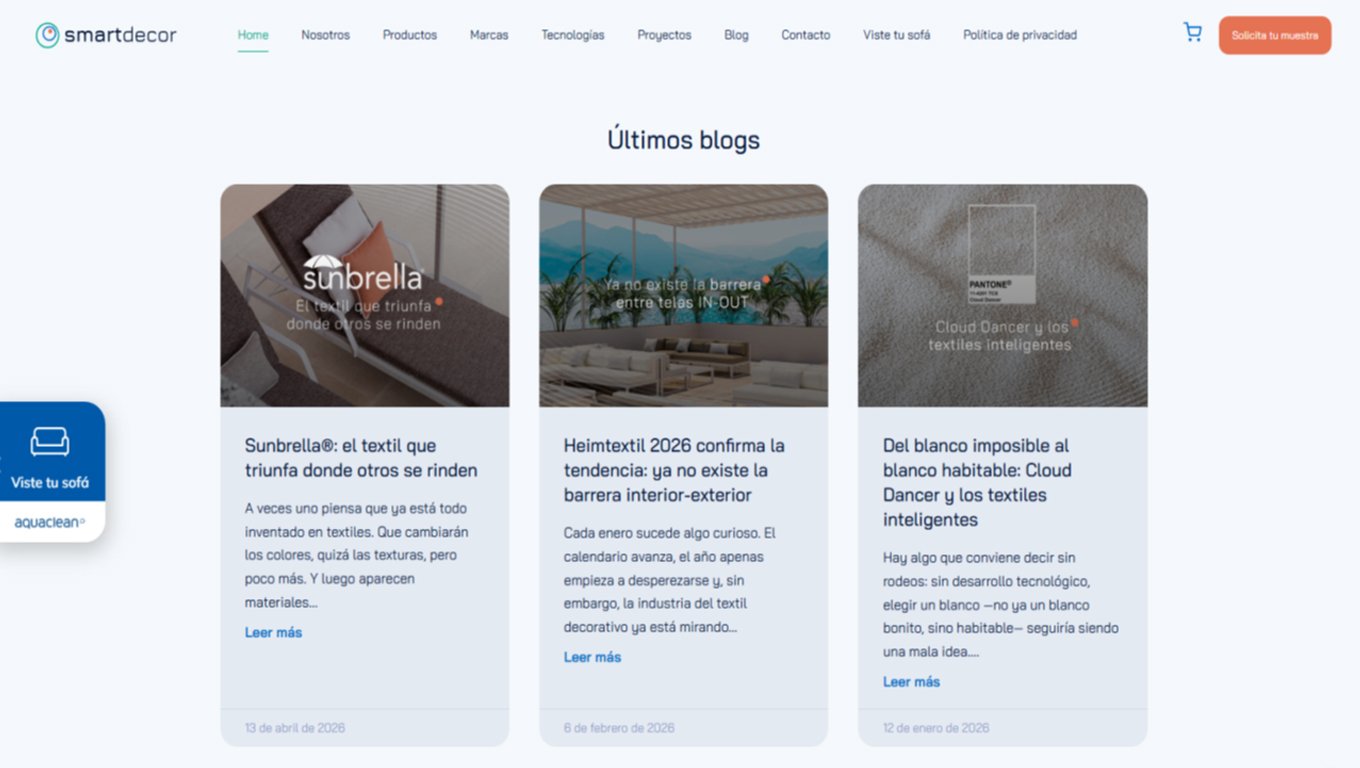This screenshot has width=1360, height=768.
Task: Click the excerpt starting Cada enero sucede
Action: point(670,580)
